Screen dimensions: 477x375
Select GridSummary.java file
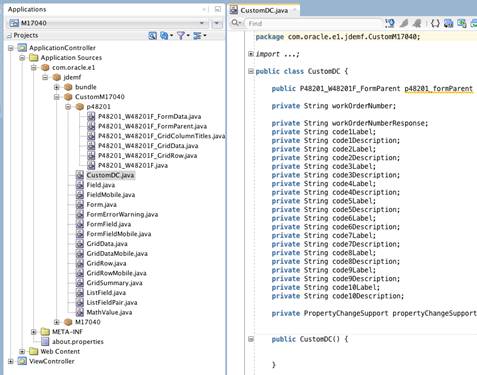click(114, 283)
